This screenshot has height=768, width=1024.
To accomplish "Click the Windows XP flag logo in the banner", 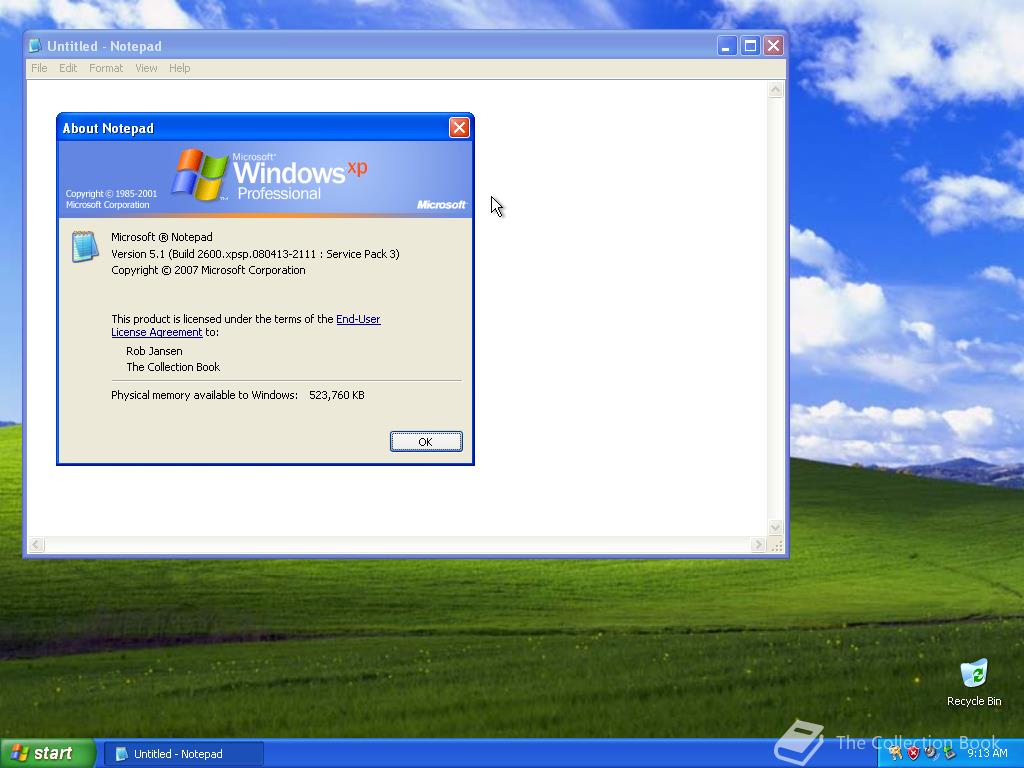I will click(x=199, y=175).
